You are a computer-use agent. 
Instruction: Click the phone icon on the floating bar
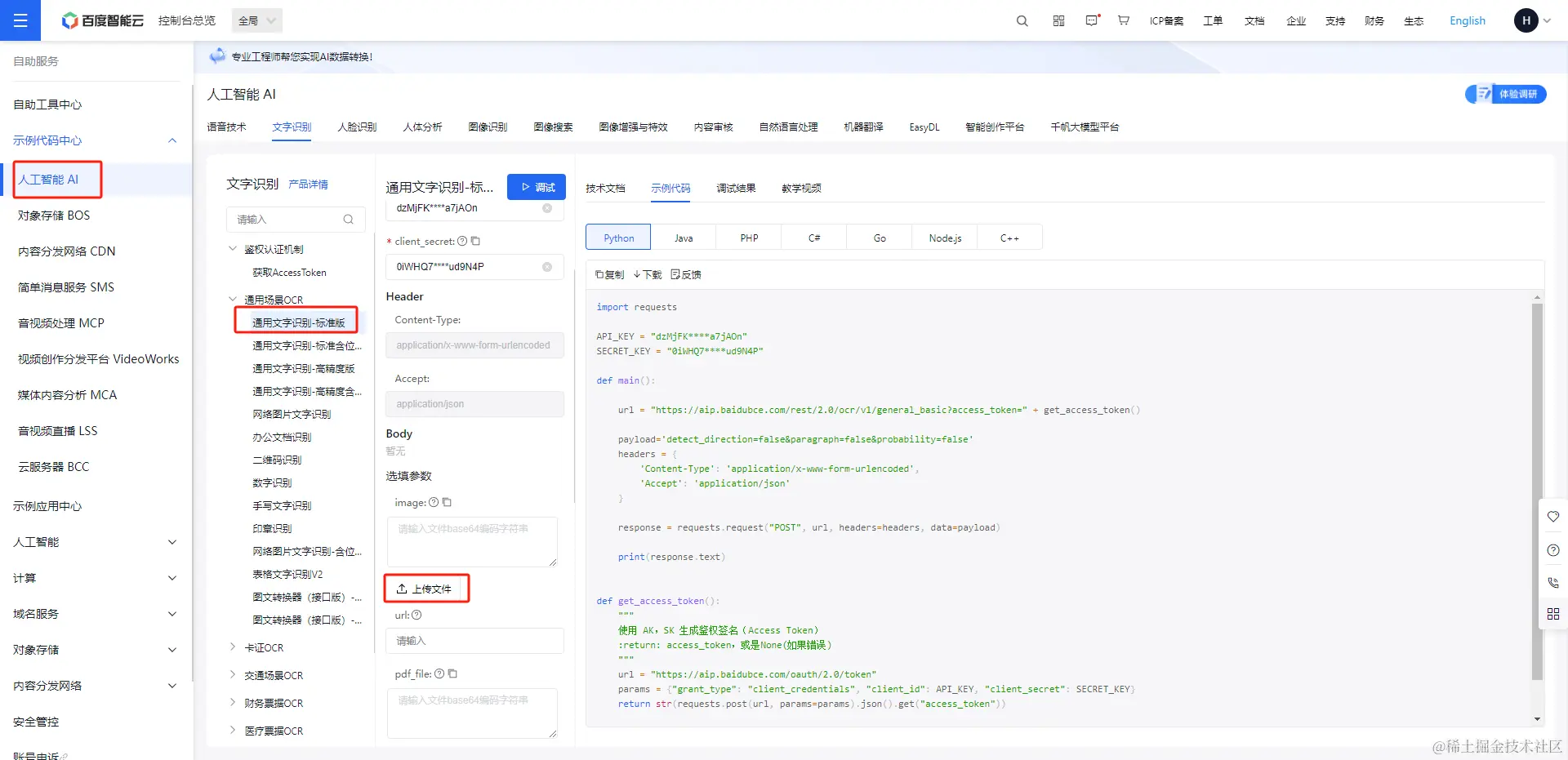point(1553,582)
